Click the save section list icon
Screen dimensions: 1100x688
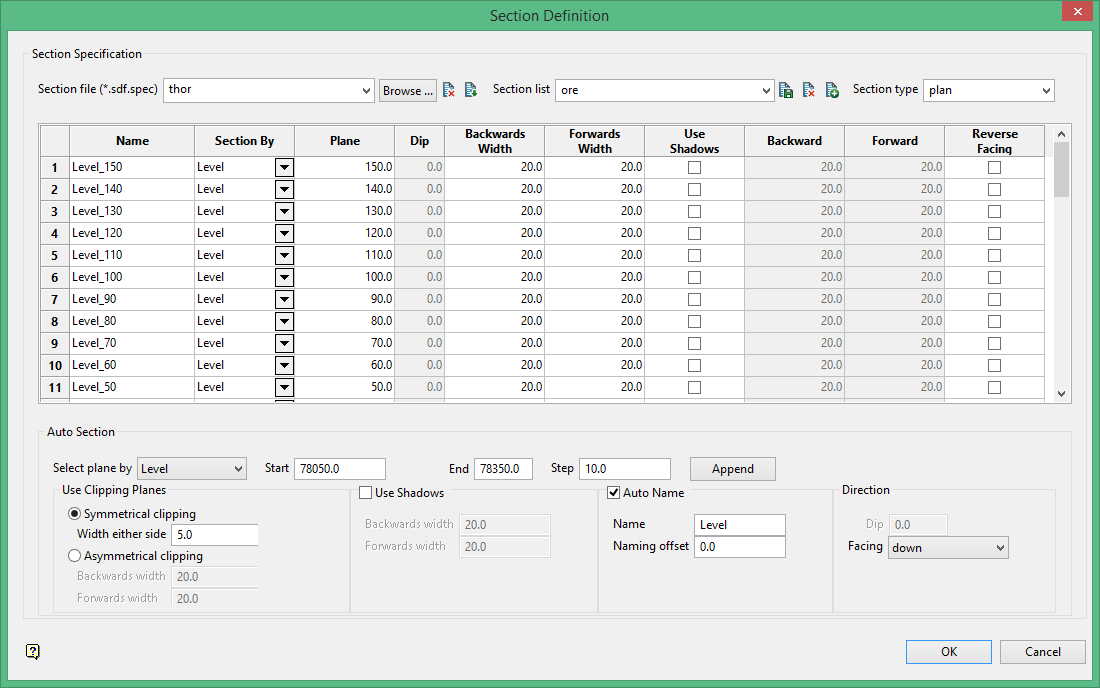(786, 90)
